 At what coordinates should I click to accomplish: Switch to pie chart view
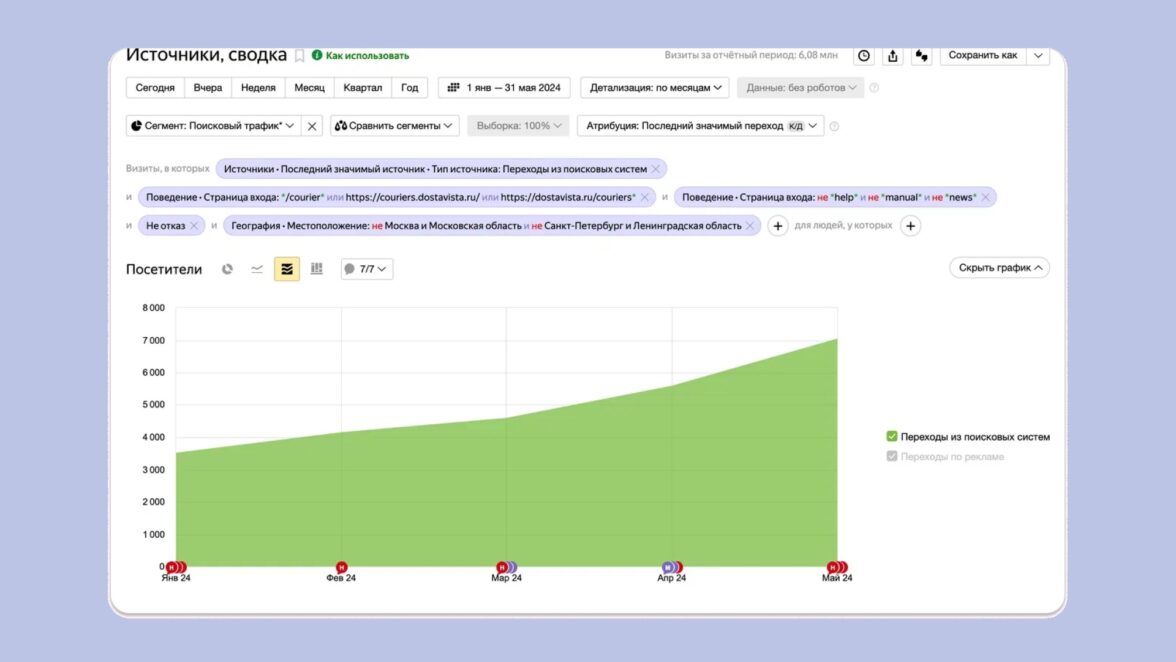pos(227,269)
